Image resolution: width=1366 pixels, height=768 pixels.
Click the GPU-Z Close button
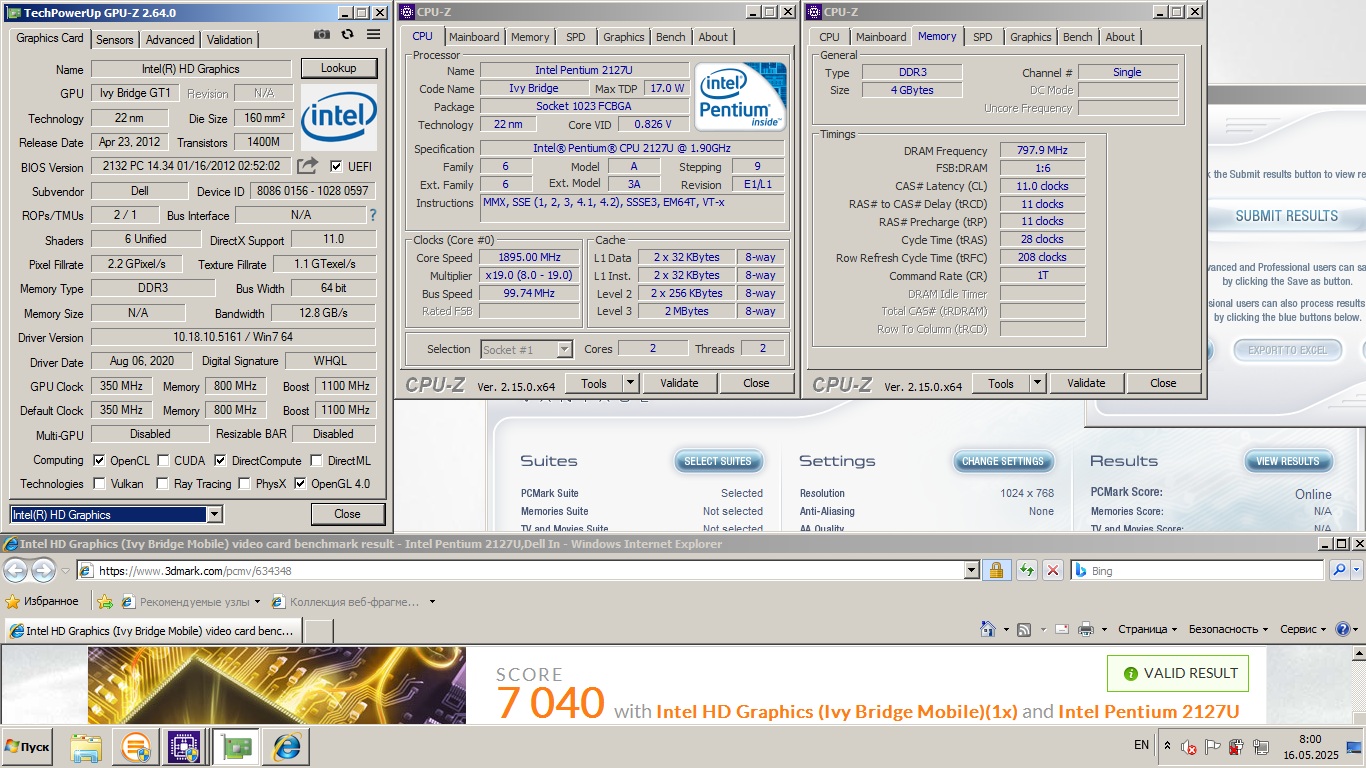(x=347, y=514)
